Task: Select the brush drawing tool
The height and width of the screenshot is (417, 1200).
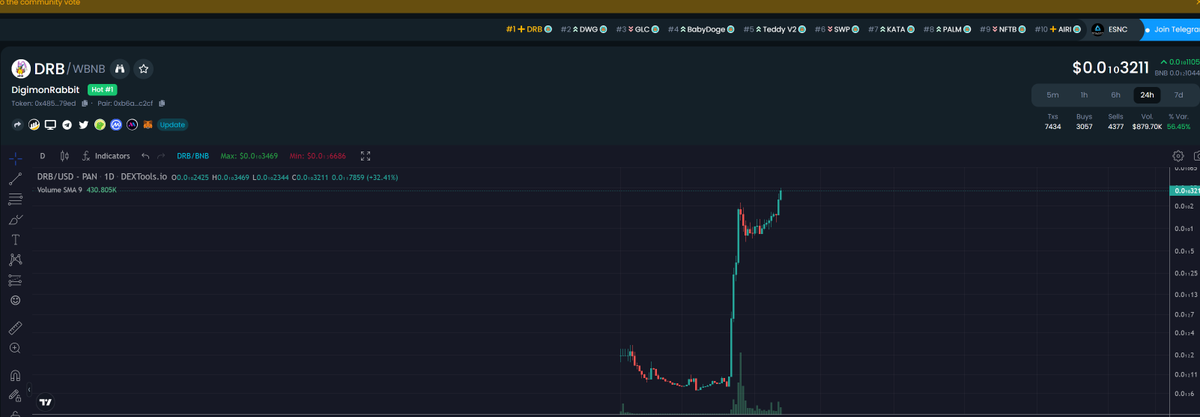Action: point(15,219)
